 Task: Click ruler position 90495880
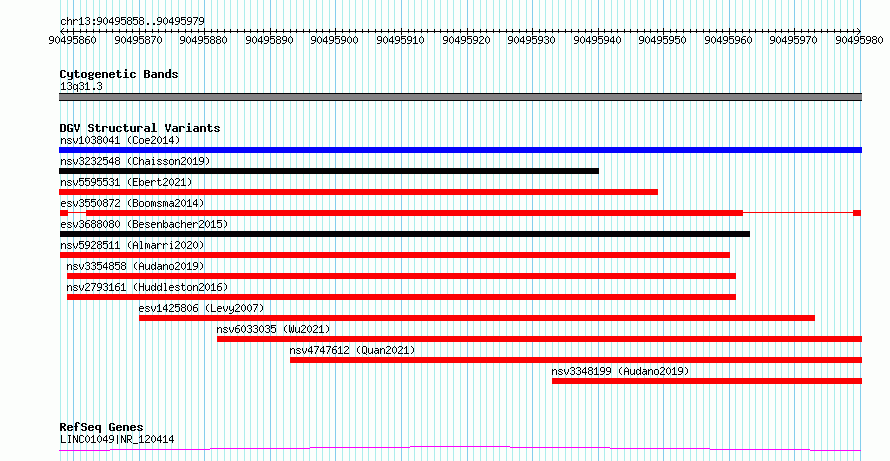[x=204, y=40]
